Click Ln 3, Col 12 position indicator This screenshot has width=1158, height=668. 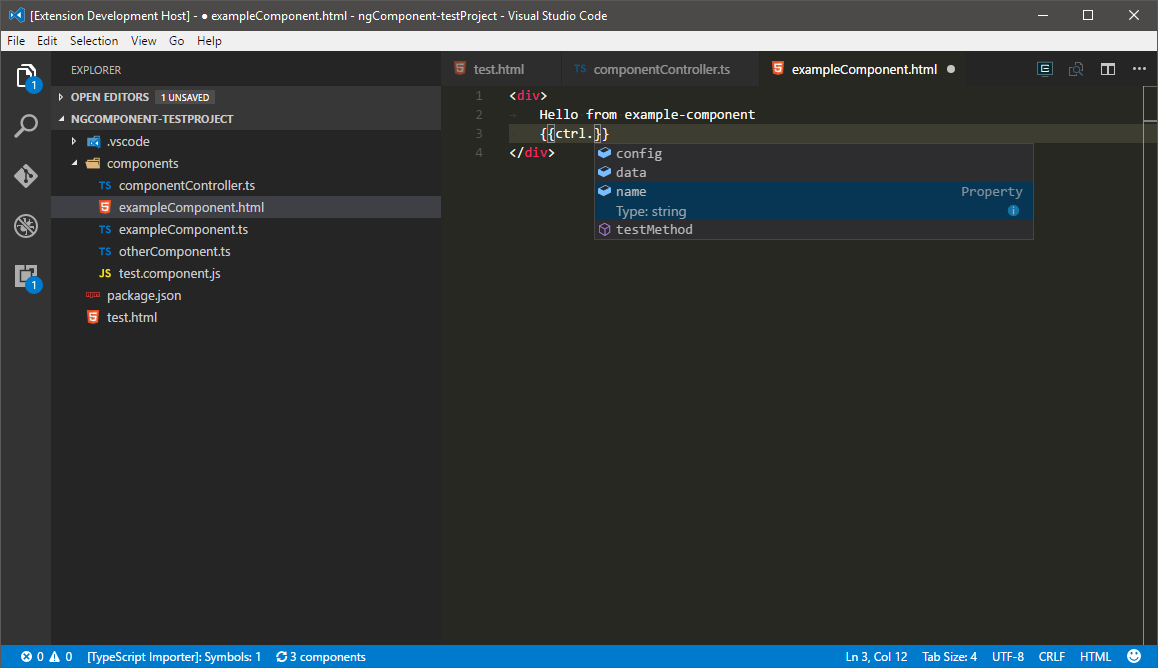click(876, 656)
